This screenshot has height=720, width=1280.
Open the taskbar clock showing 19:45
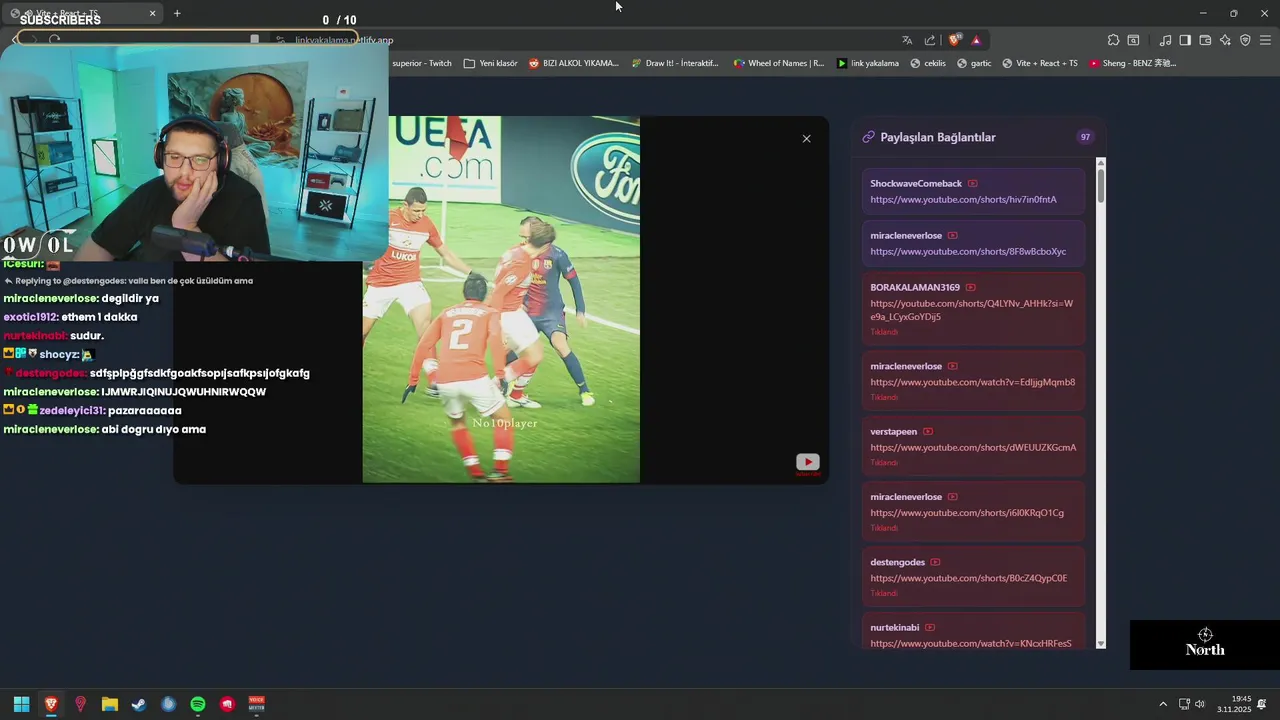pyautogui.click(x=1234, y=704)
